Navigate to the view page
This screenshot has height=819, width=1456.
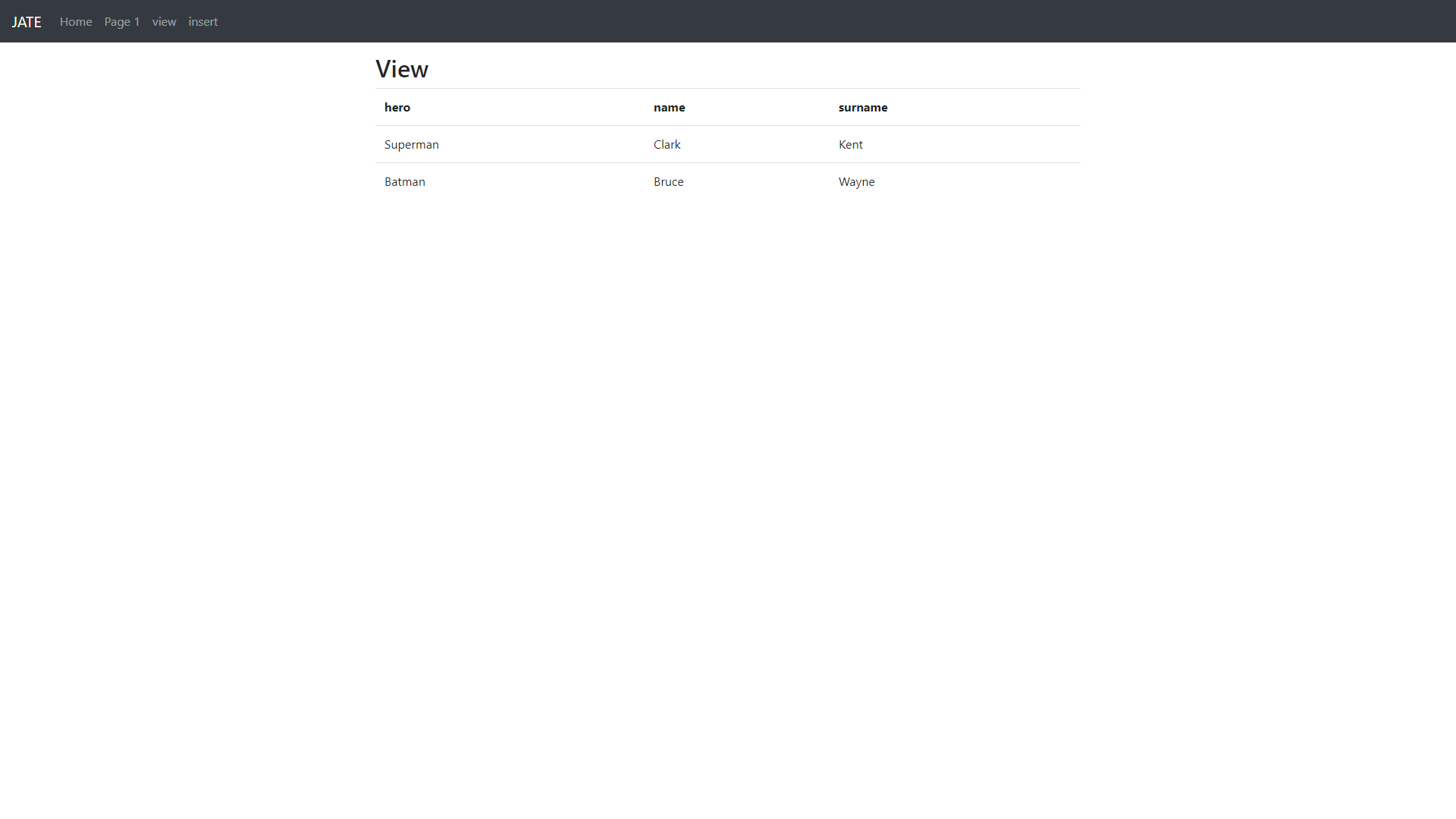coord(164,22)
